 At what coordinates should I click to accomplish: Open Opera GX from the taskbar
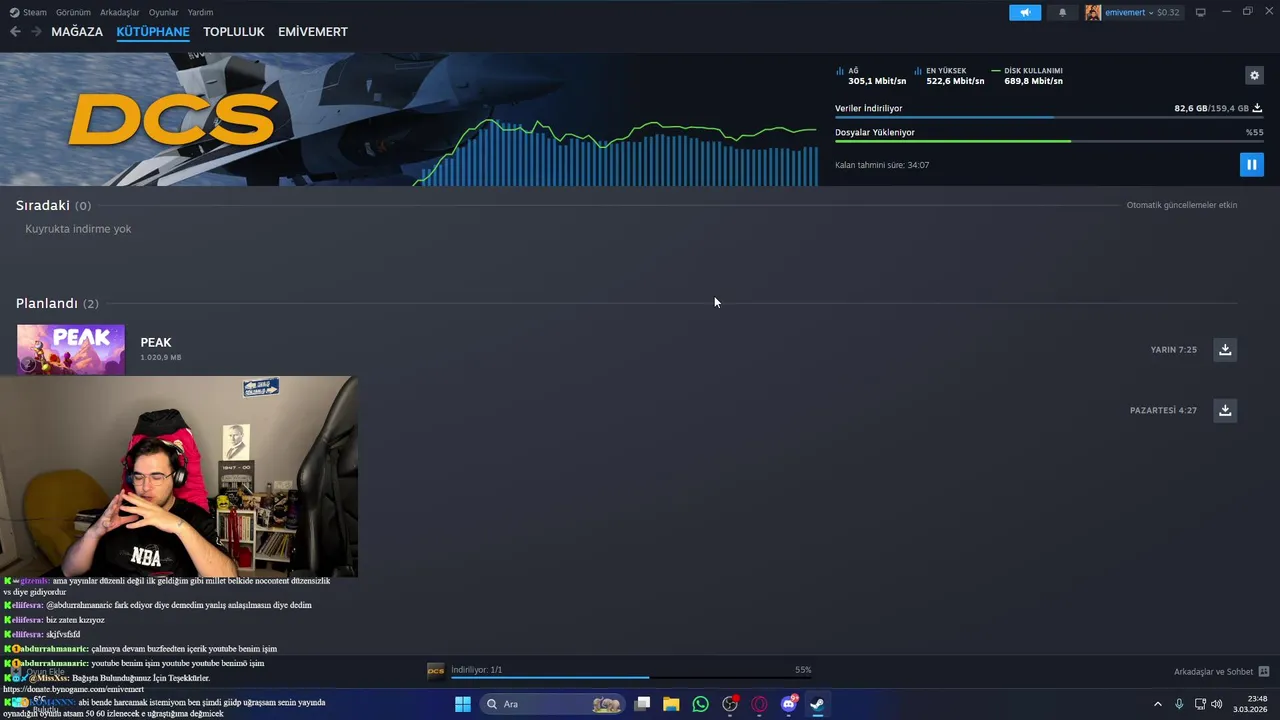(759, 704)
